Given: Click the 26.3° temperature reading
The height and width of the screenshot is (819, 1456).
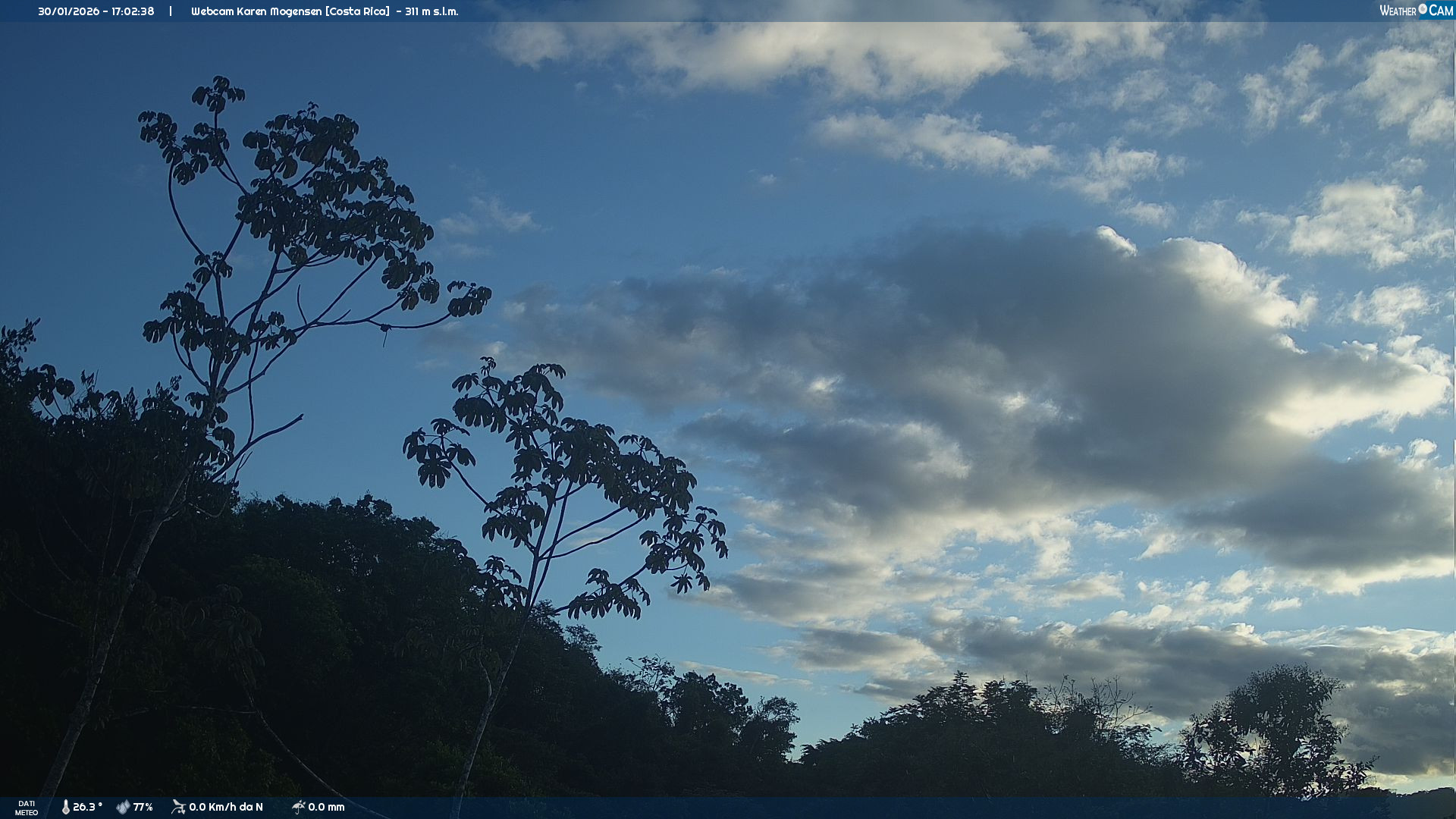Looking at the screenshot, I should (87, 807).
